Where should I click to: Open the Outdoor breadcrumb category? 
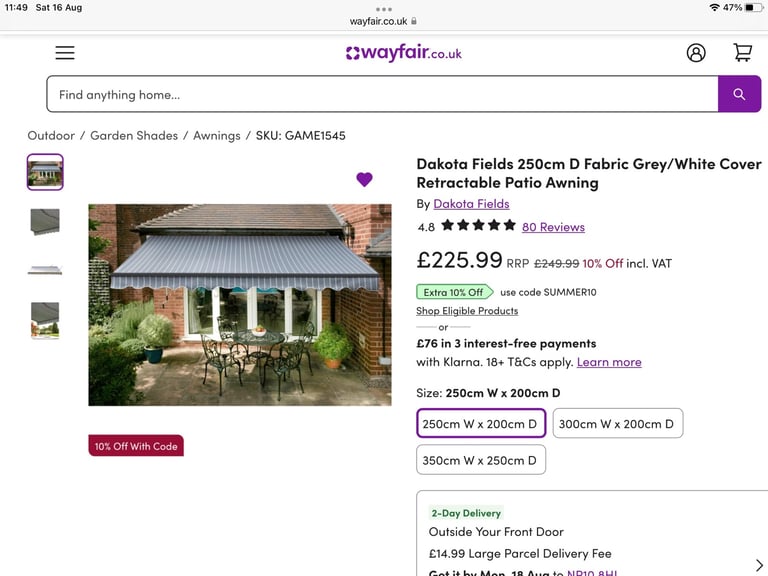pos(51,136)
